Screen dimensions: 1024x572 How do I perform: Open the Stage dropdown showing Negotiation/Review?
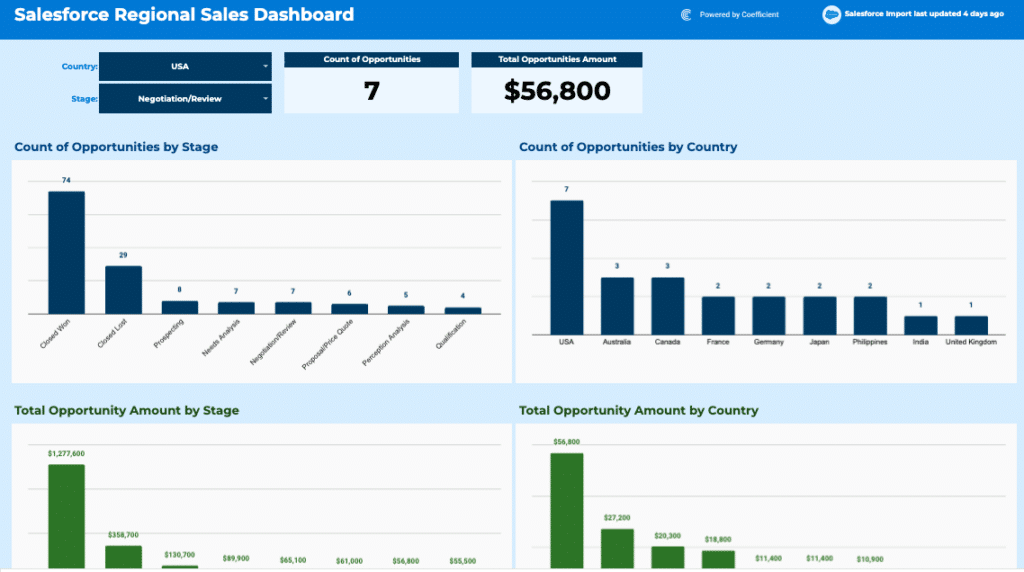click(185, 99)
